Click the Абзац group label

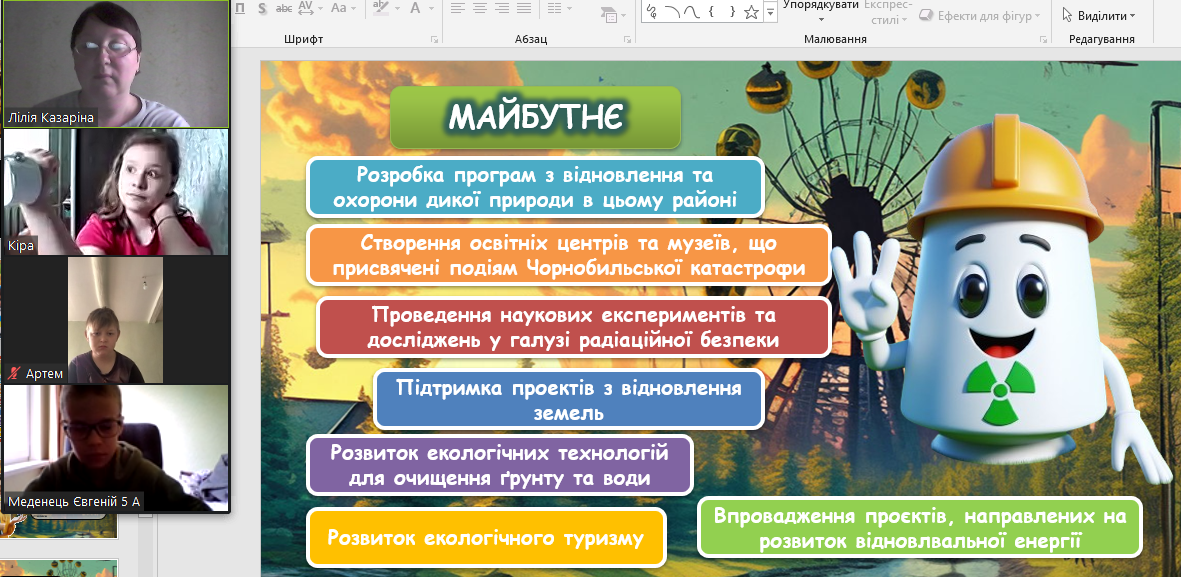tap(531, 39)
